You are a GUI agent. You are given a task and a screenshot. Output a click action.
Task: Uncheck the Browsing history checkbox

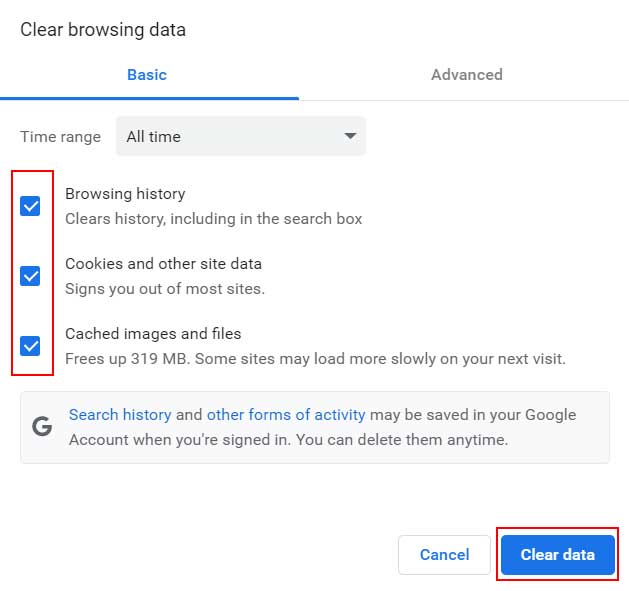tap(30, 206)
